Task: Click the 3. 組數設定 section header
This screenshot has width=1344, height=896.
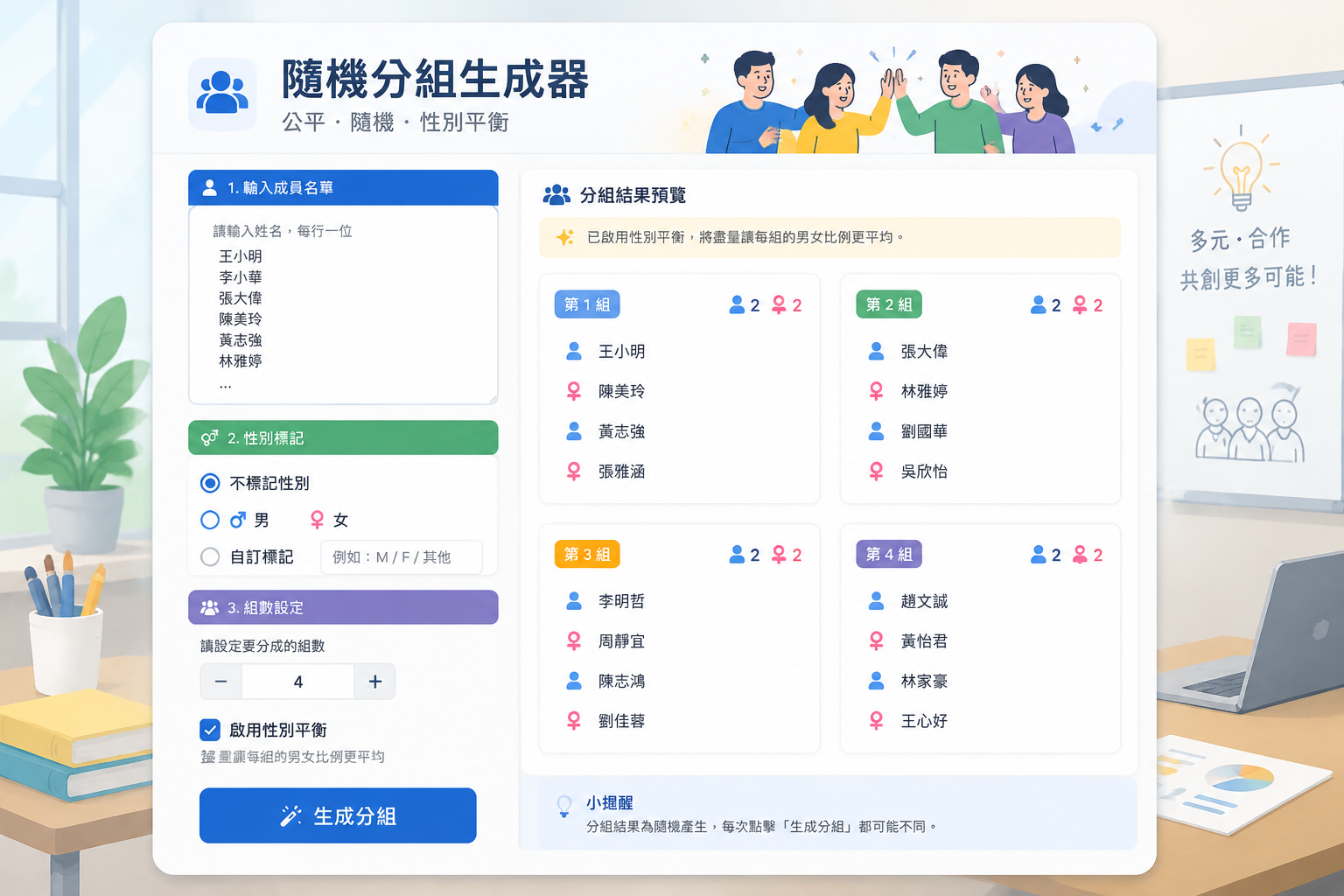Action: click(x=343, y=607)
